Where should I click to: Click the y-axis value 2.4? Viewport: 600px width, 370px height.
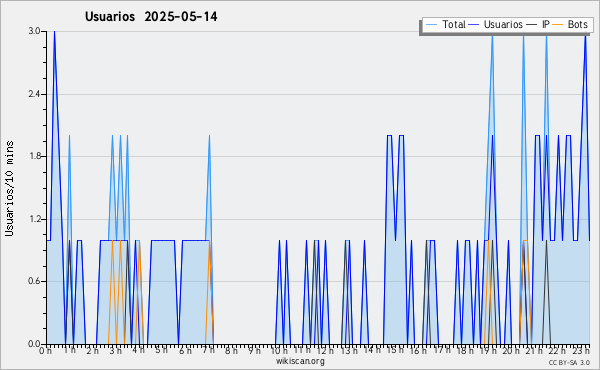click(34, 94)
